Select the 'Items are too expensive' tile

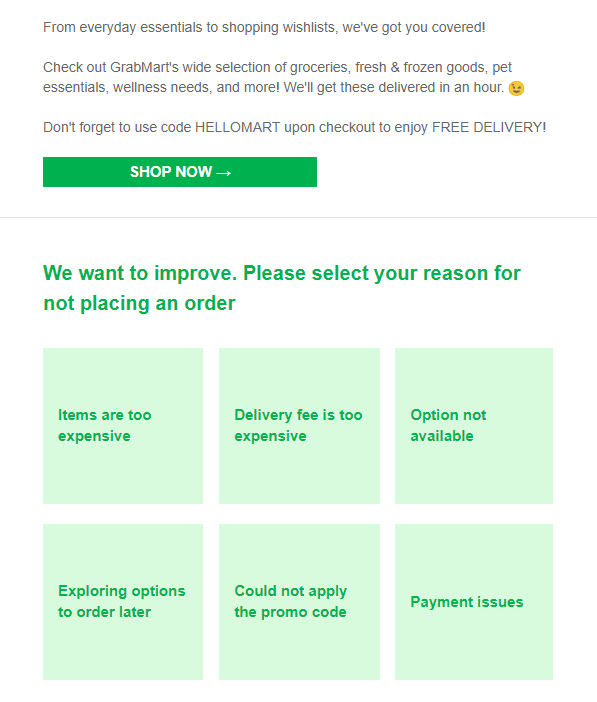[123, 426]
